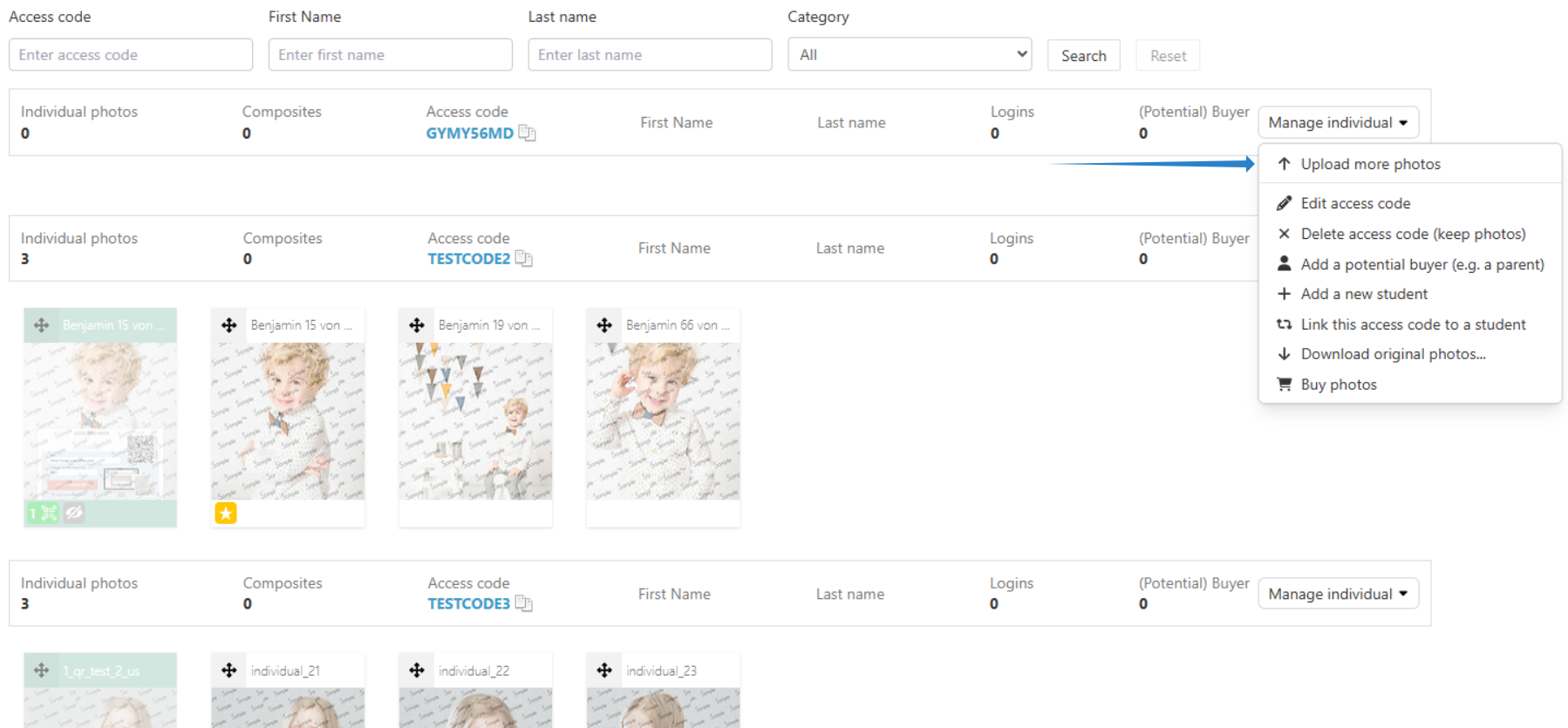Click the move handle on individual_23 card
Image resolution: width=1568 pixels, height=728 pixels.
tap(604, 670)
